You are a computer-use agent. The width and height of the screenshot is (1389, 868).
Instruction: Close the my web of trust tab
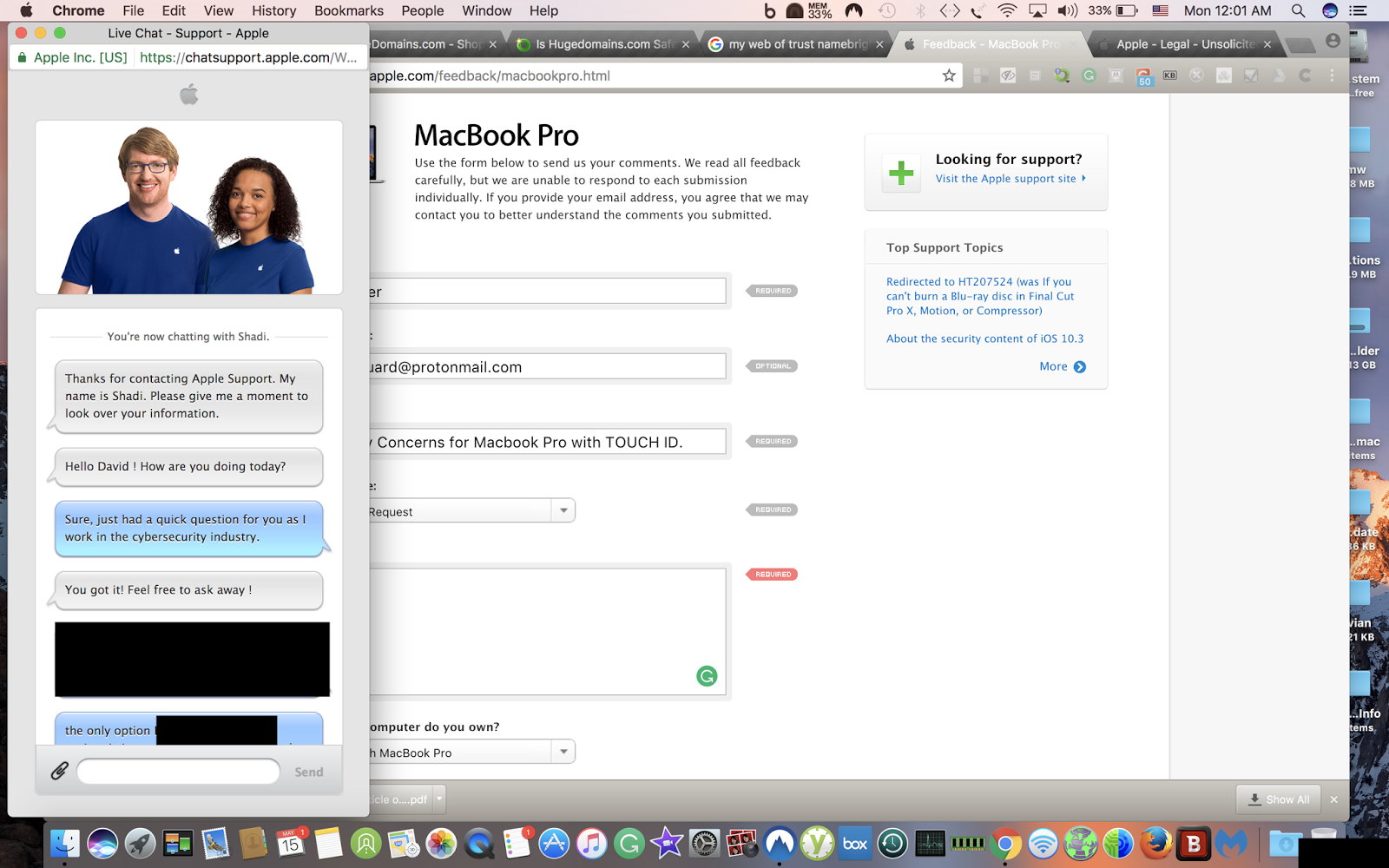tap(879, 44)
